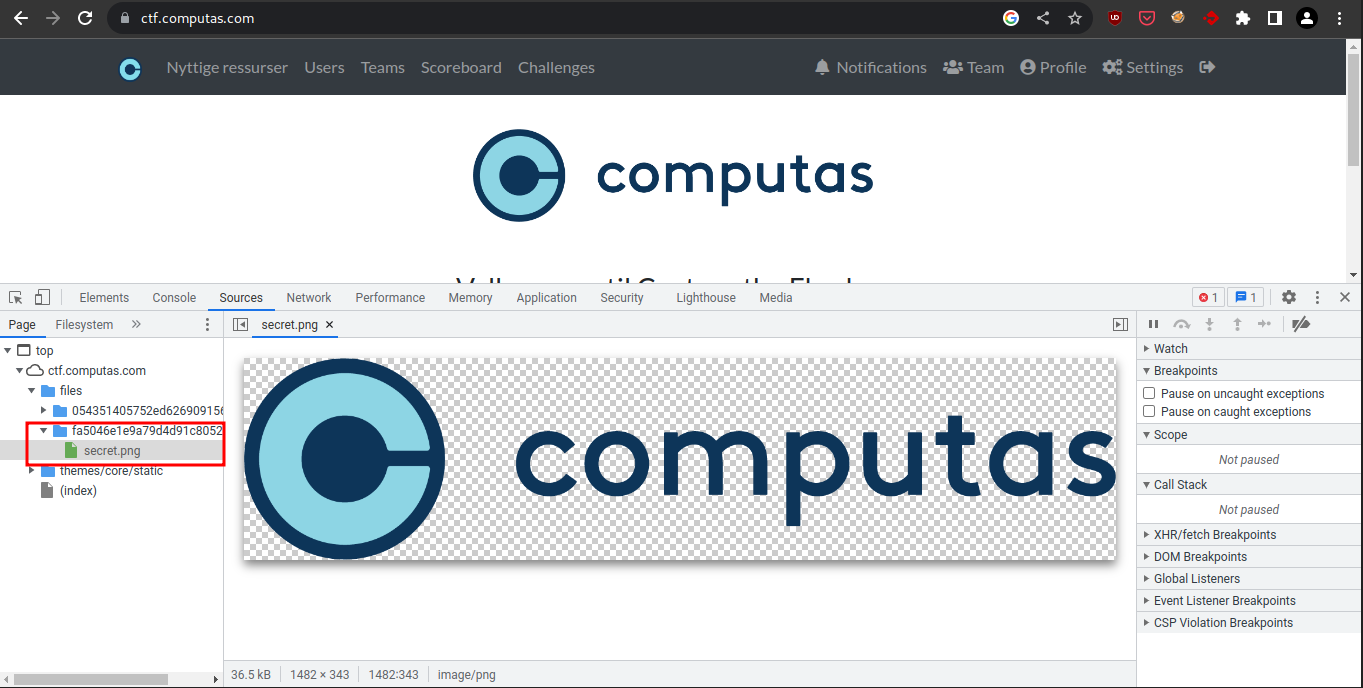Click the red errors count badge

coord(1207,297)
